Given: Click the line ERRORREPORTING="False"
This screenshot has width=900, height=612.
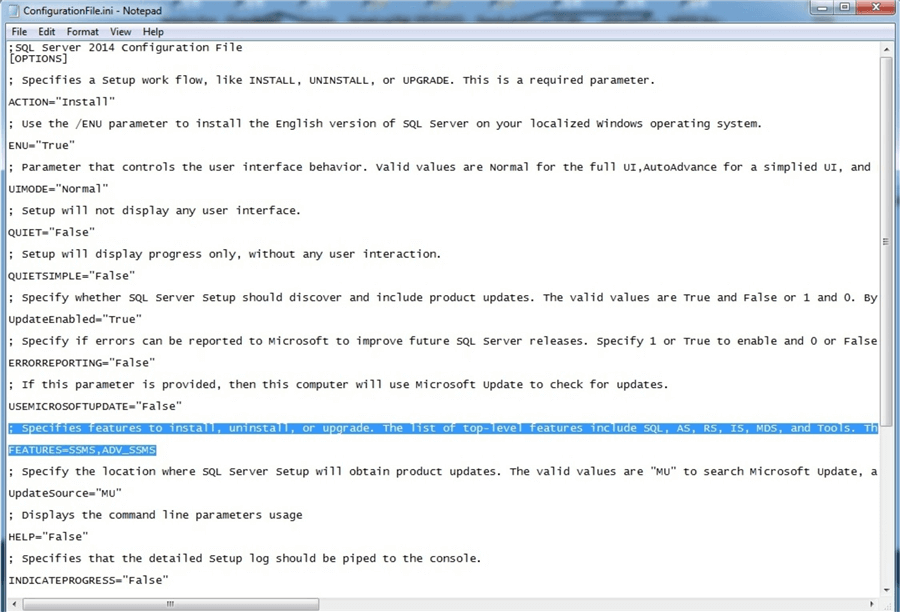Looking at the screenshot, I should (82, 363).
